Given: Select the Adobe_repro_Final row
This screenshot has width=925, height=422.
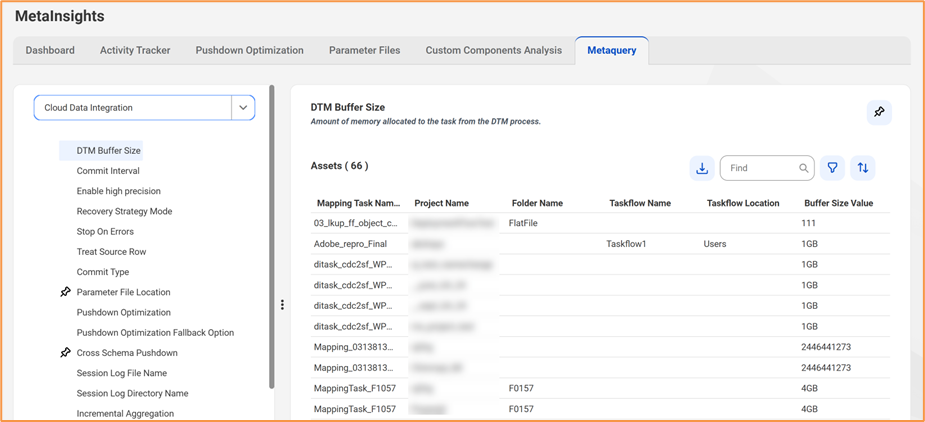Looking at the screenshot, I should coord(601,244).
